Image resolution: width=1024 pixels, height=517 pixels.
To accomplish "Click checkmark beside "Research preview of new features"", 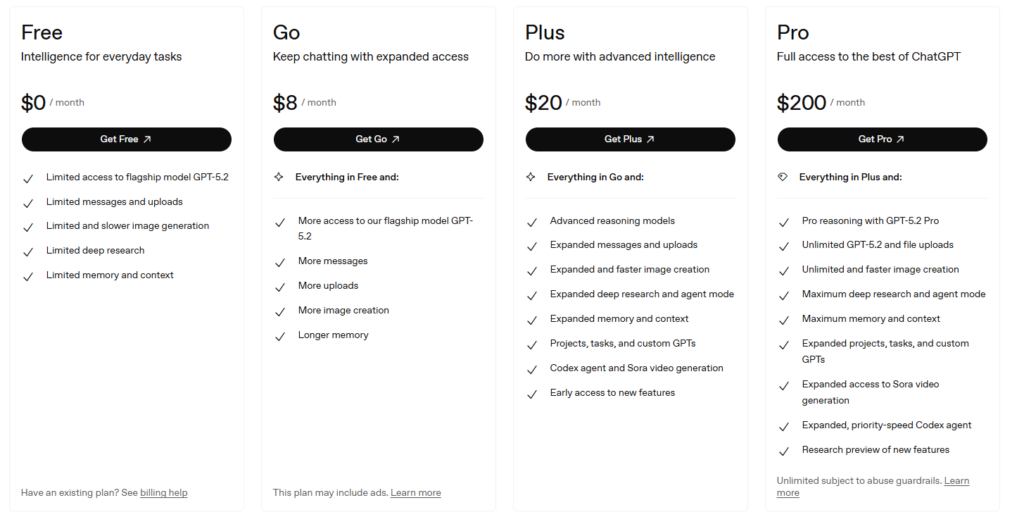I will click(x=784, y=450).
